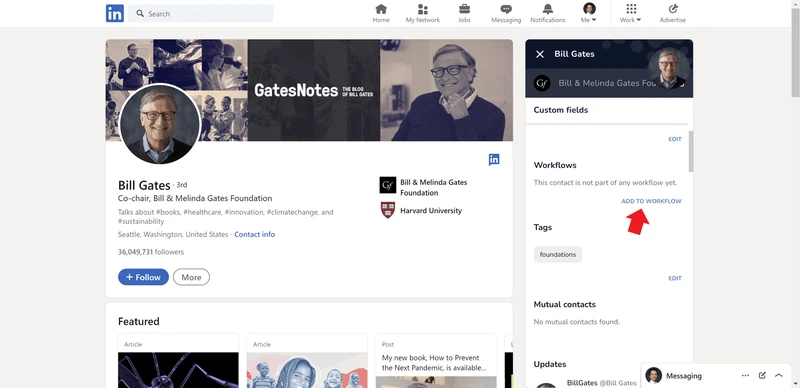Click the LinkedIn badge on profile card

(x=494, y=160)
